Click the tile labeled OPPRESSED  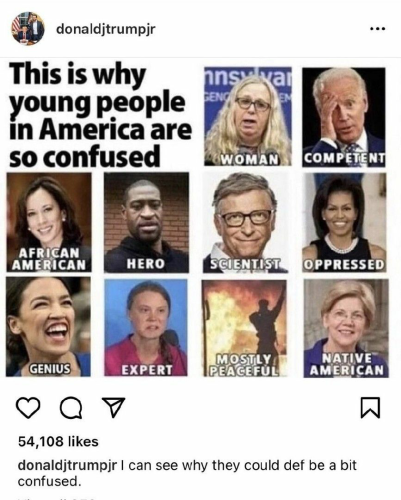(x=344, y=222)
